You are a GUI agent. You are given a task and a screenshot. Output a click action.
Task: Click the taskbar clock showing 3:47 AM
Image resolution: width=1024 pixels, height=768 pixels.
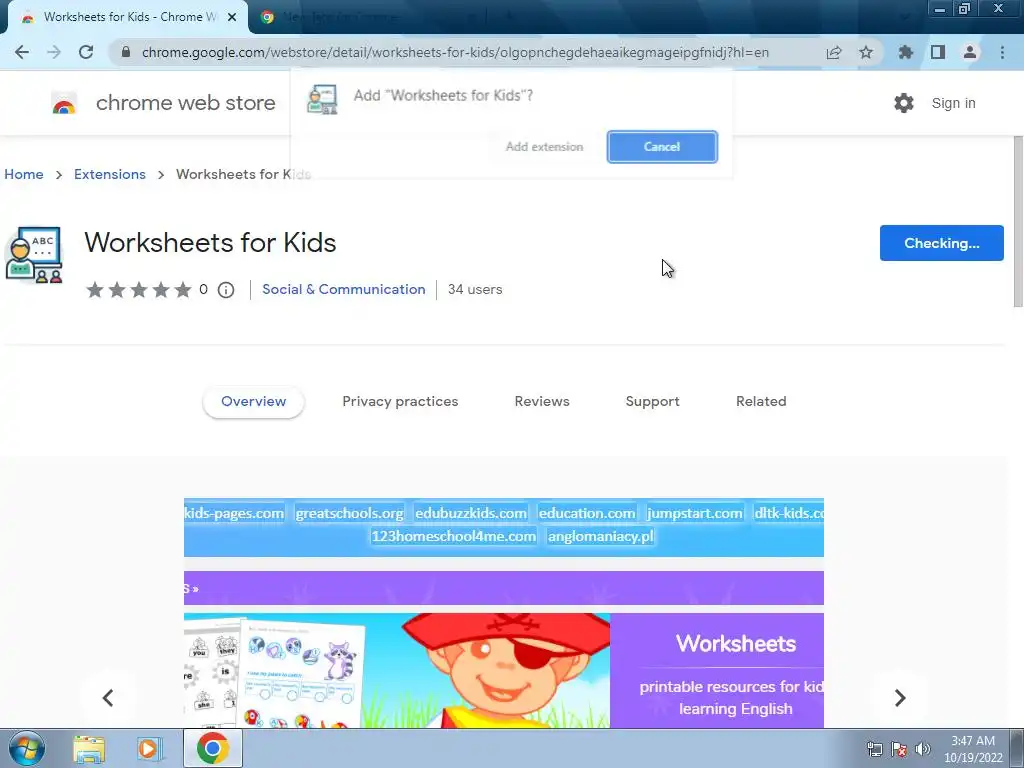[x=973, y=749]
